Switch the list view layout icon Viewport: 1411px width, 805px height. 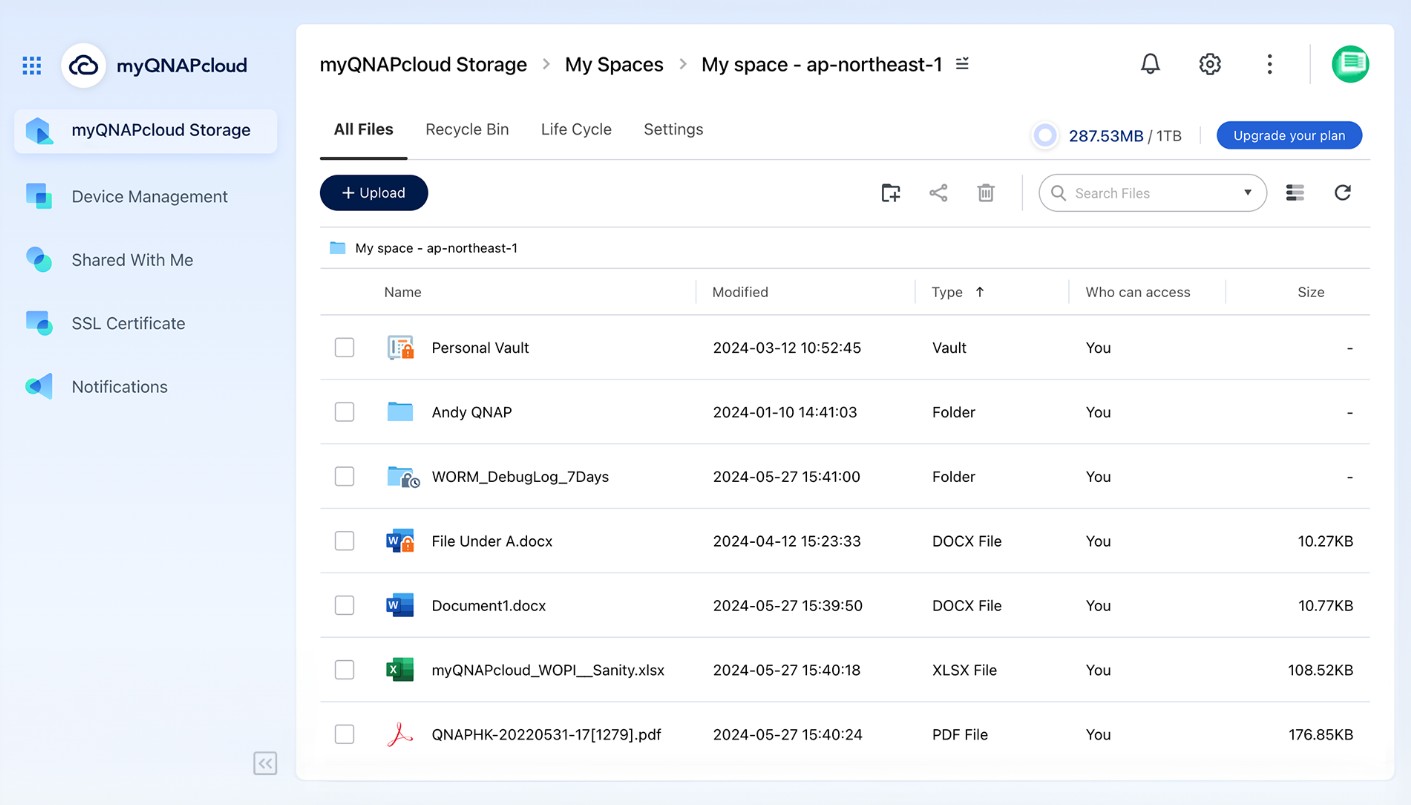[1294, 192]
